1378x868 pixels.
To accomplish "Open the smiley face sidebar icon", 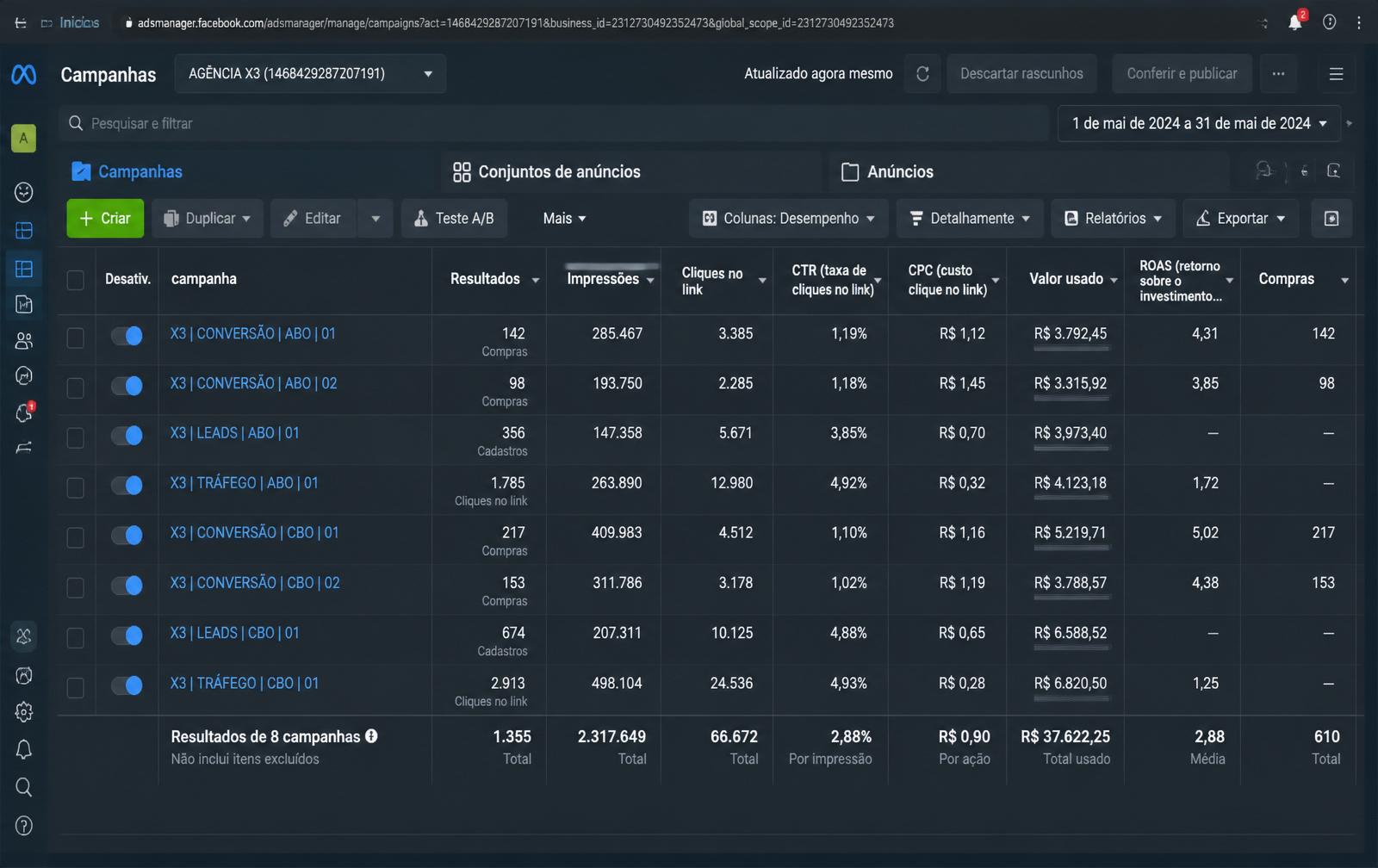I will pos(24,192).
